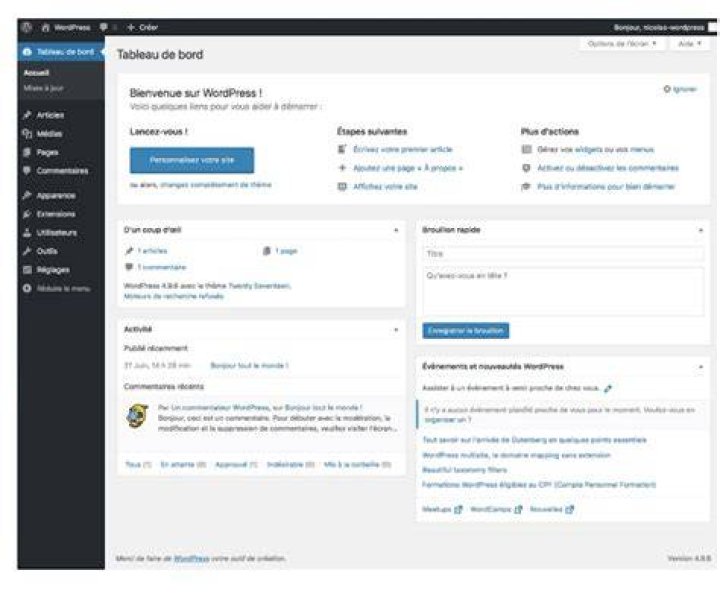Click Personnalisez votre site button
This screenshot has width=720, height=608.
pyautogui.click(x=192, y=160)
